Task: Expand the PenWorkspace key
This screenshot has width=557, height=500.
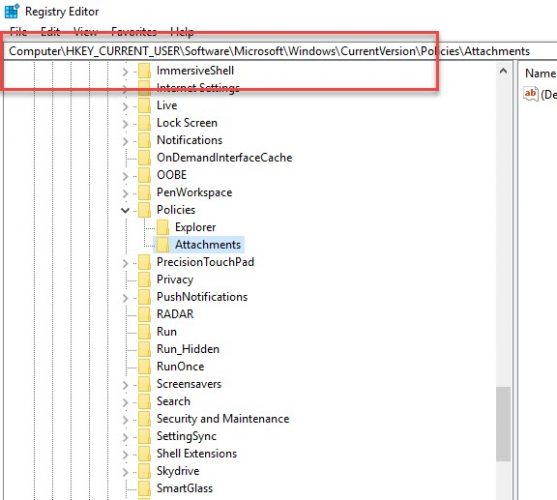Action: coord(125,193)
